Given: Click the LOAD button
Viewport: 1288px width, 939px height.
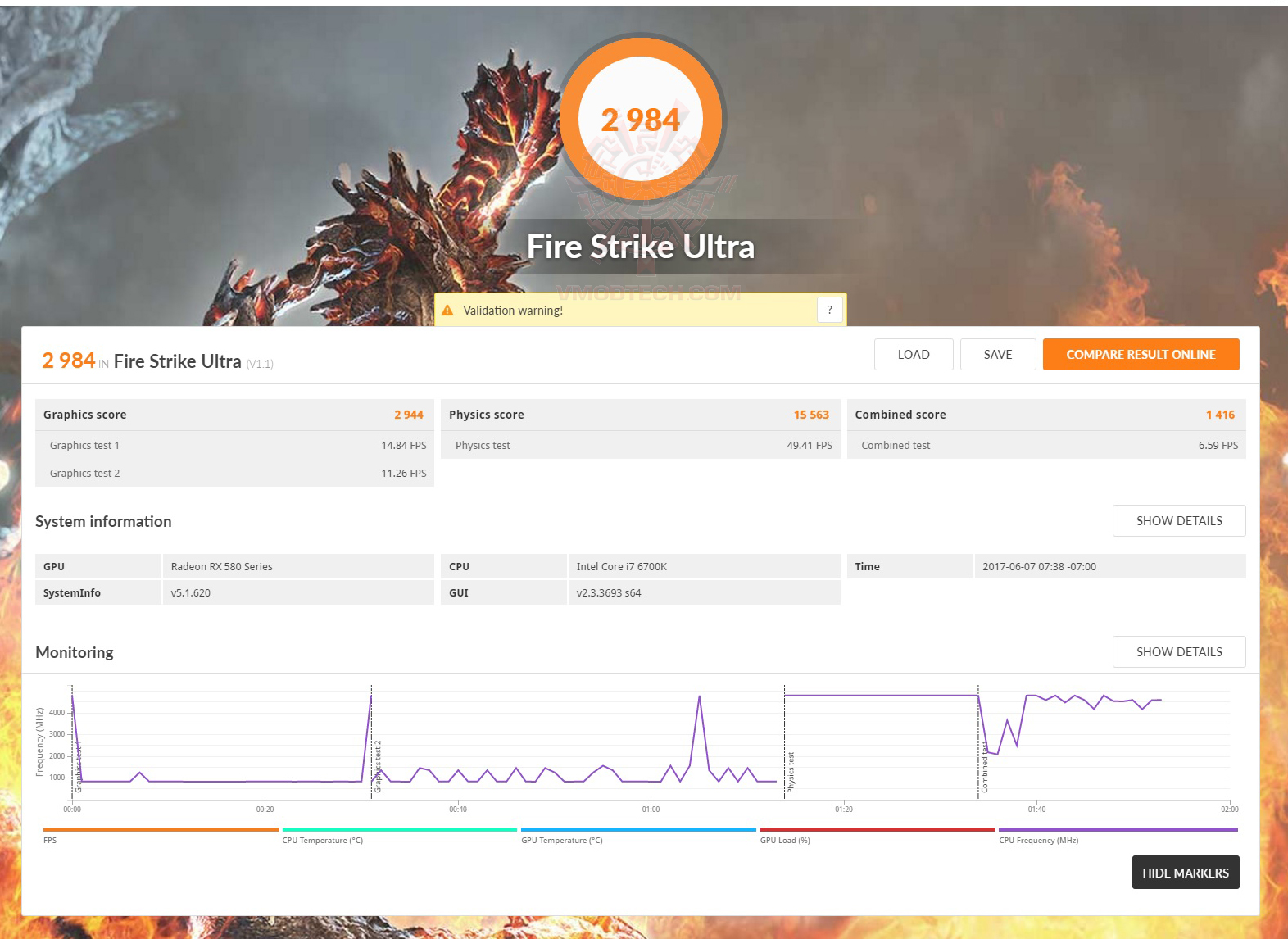Looking at the screenshot, I should [x=914, y=355].
